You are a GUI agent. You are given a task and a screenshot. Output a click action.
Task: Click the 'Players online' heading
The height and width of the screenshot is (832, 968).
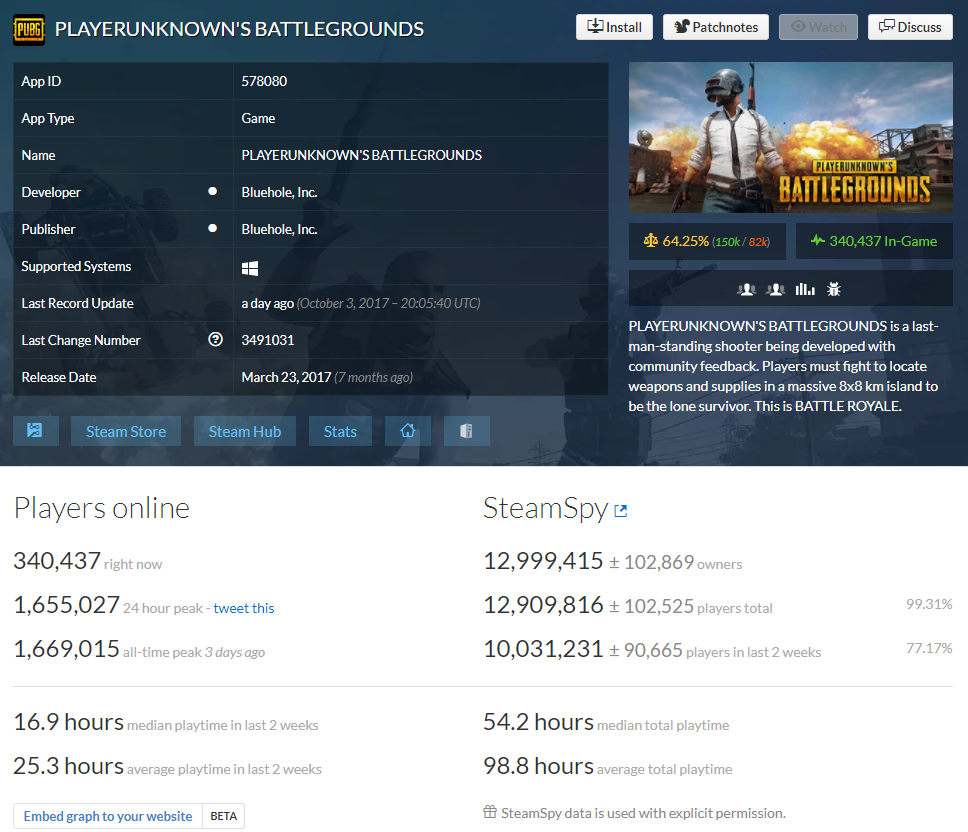coord(102,508)
